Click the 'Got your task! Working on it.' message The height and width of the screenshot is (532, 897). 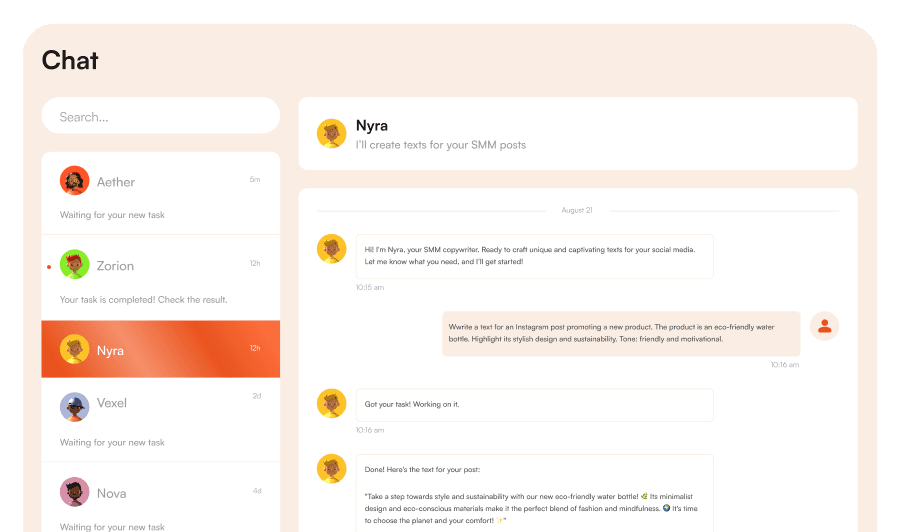point(534,404)
